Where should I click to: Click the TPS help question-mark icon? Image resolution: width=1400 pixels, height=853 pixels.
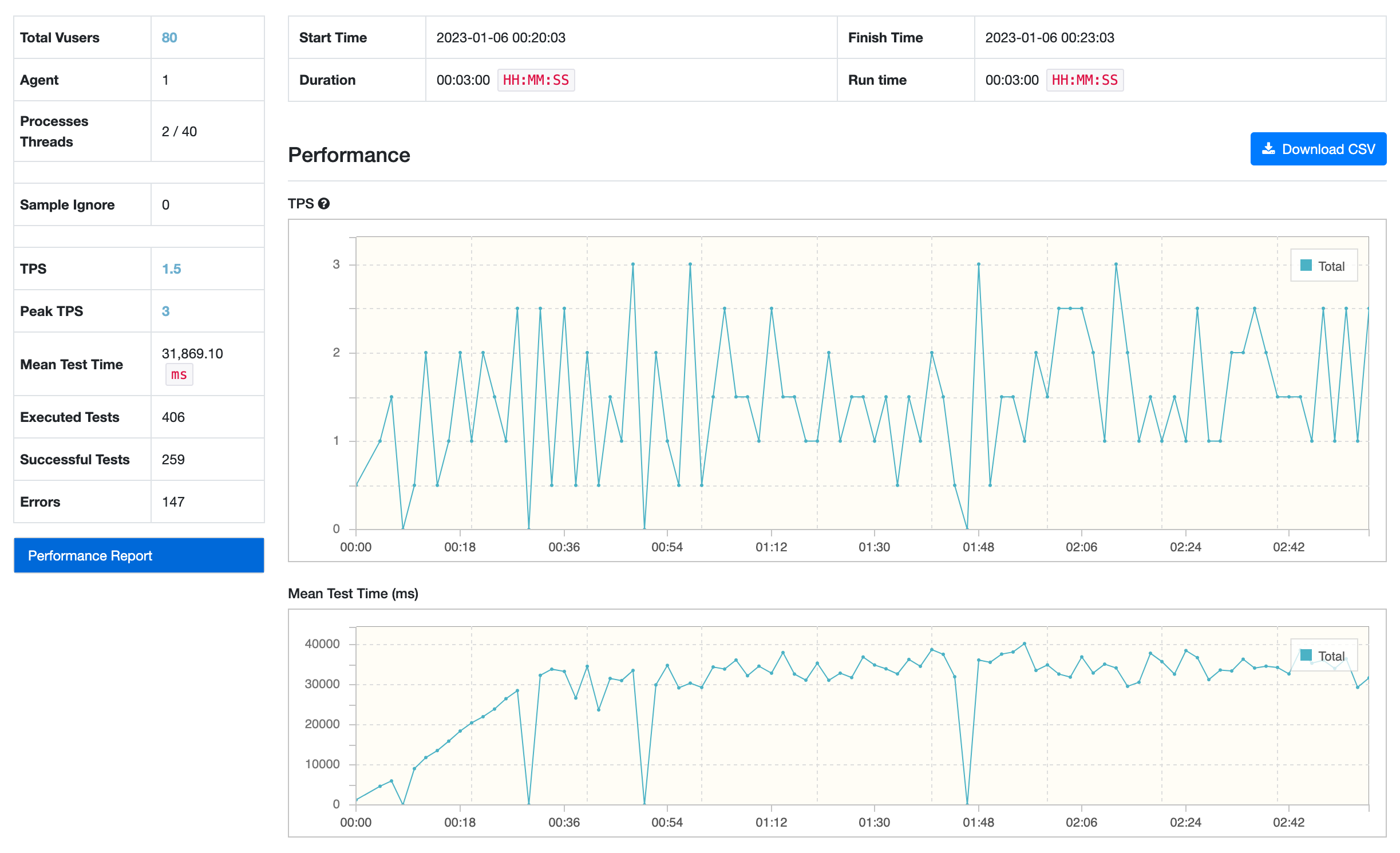pyautogui.click(x=324, y=204)
